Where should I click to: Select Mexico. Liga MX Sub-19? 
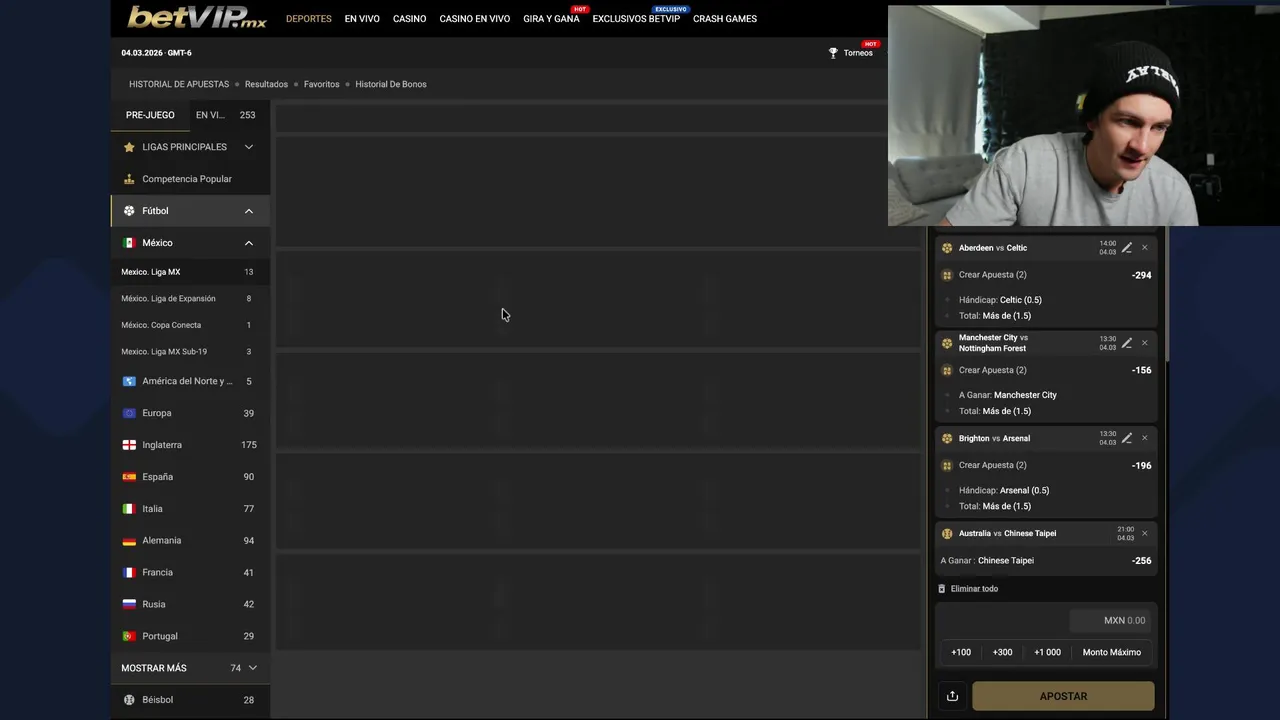point(190,352)
